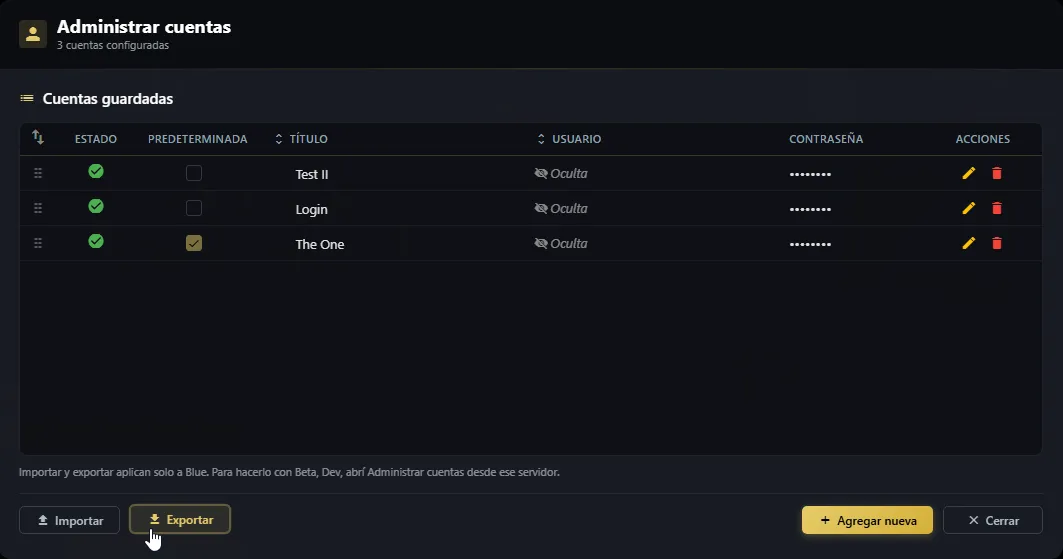The width and height of the screenshot is (1063, 559).
Task: Edit the Login account with pencil icon
Action: (x=969, y=208)
